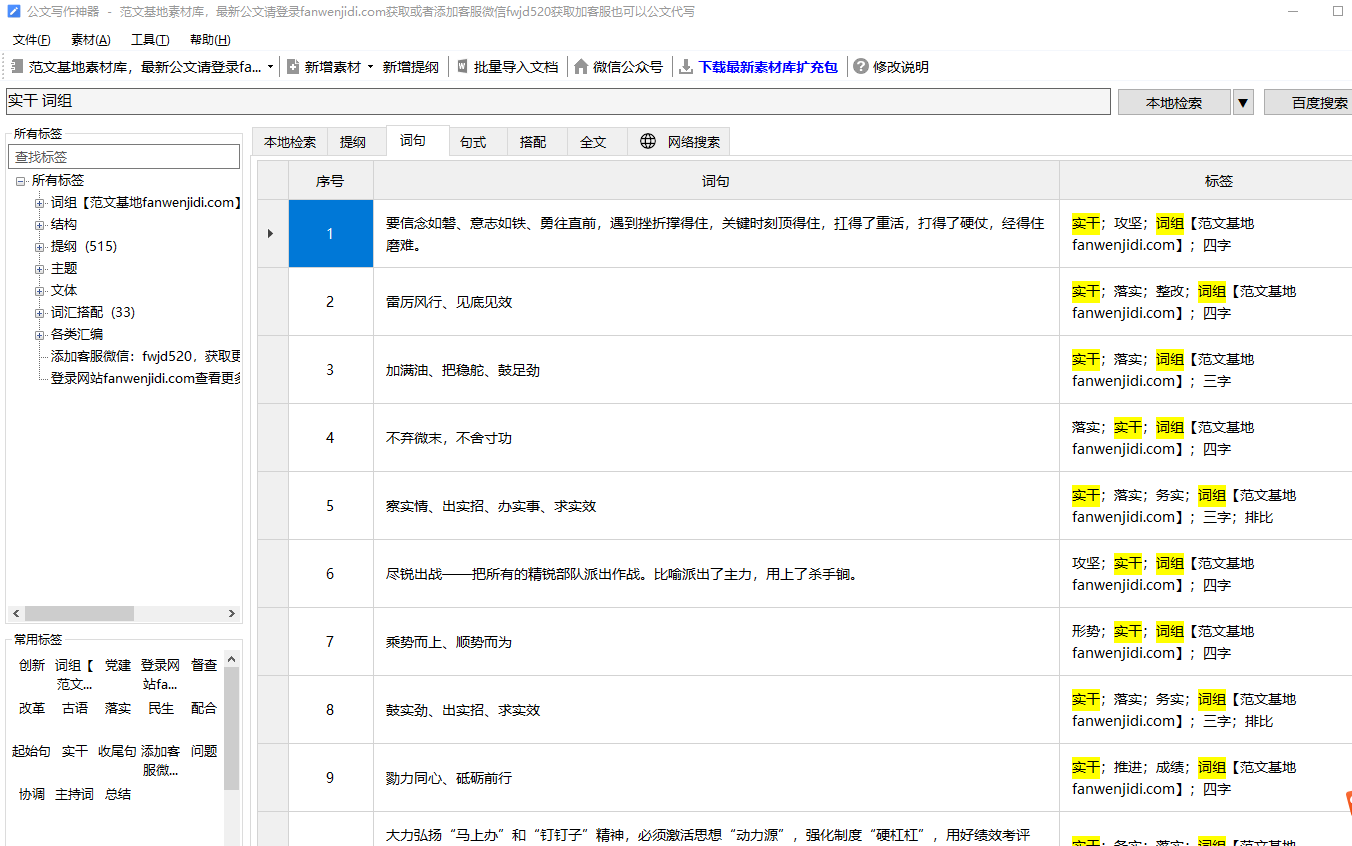Click the 创新 common tag
This screenshot has width=1352, height=846.
click(x=32, y=665)
